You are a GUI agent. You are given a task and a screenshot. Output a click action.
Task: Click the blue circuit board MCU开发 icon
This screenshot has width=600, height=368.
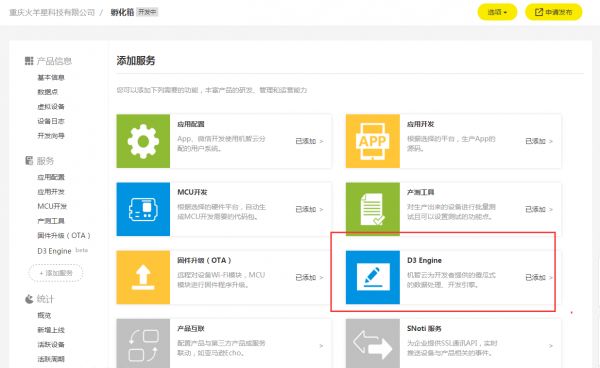coord(143,209)
